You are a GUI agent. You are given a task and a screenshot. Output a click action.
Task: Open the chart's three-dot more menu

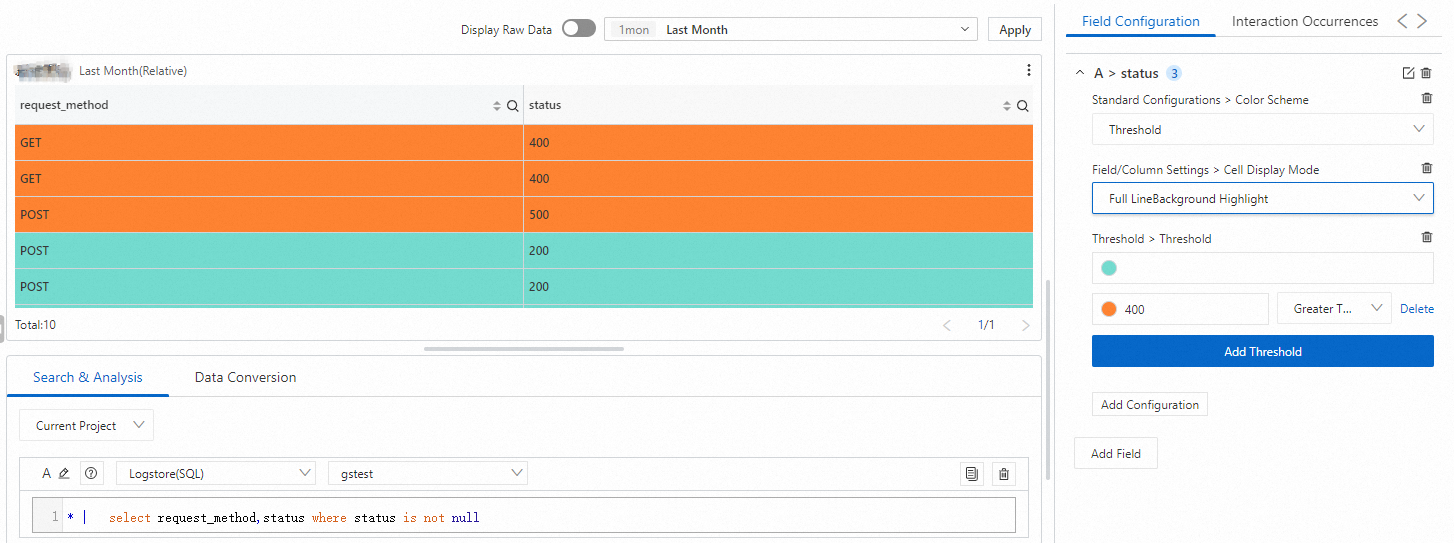pos(1029,70)
